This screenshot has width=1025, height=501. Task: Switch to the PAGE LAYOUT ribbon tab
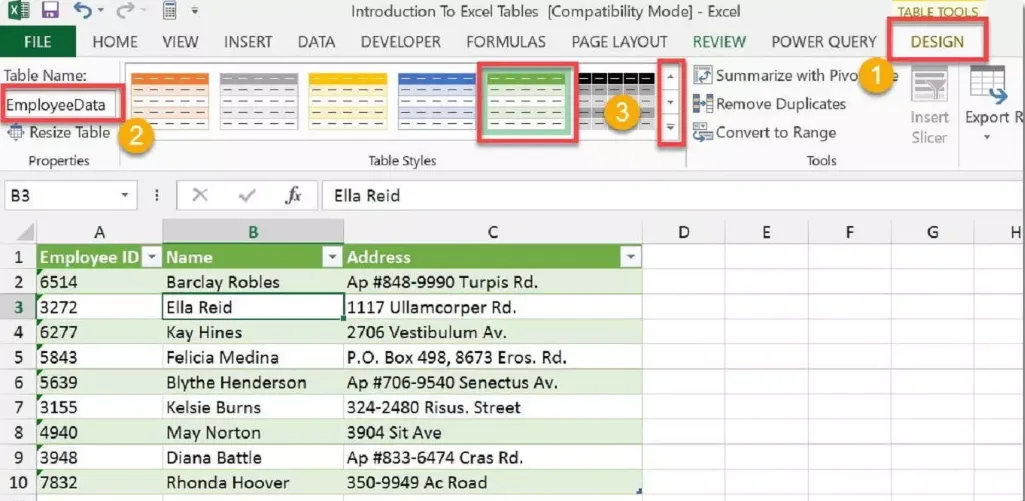coord(619,42)
